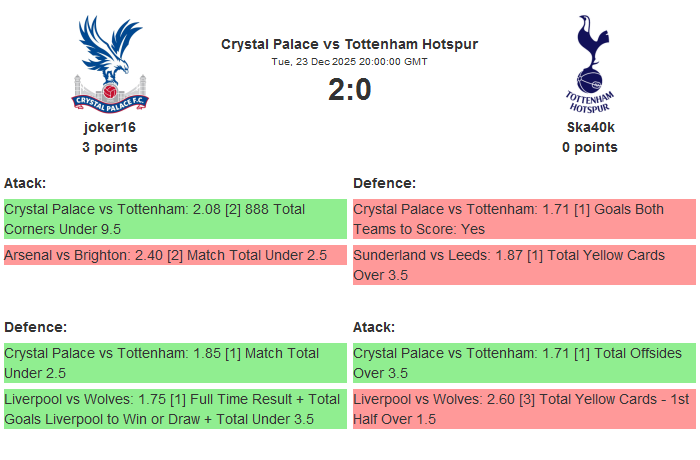Viewport: 700px width, 460px height.
Task: Select the Arsenal vs Brighton Under 2.5 bet
Action: point(175,255)
